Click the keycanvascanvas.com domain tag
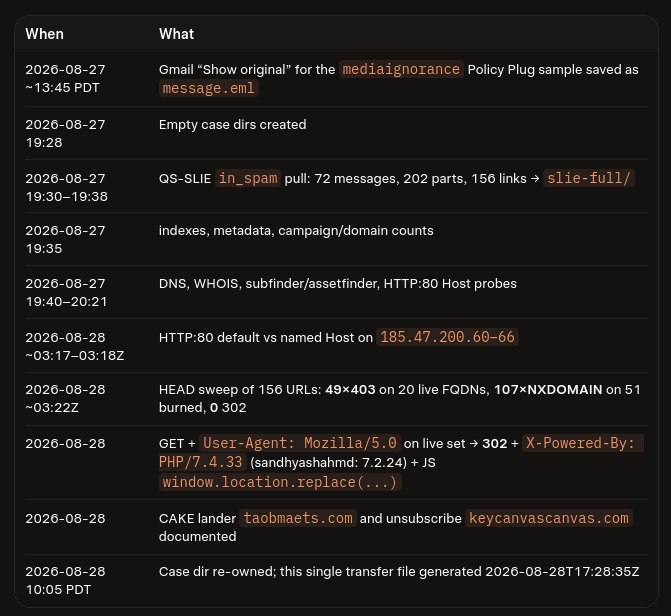 [x=549, y=518]
